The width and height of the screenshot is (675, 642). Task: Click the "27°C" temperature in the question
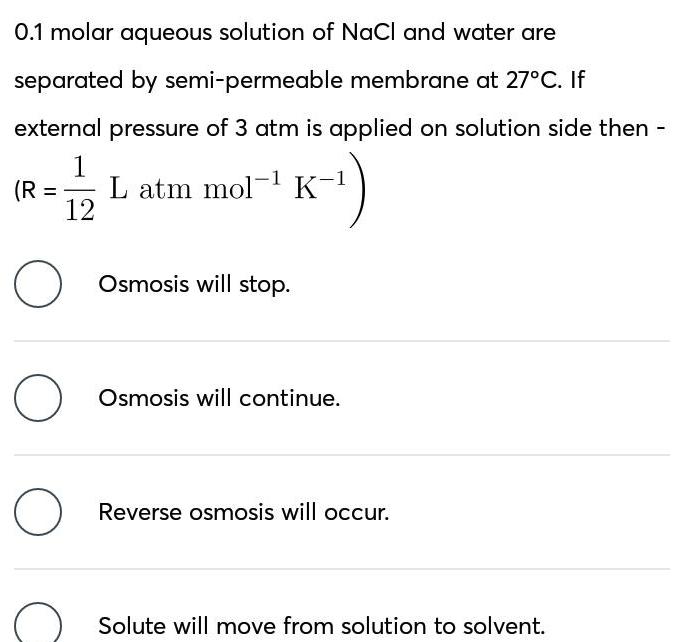tap(534, 80)
